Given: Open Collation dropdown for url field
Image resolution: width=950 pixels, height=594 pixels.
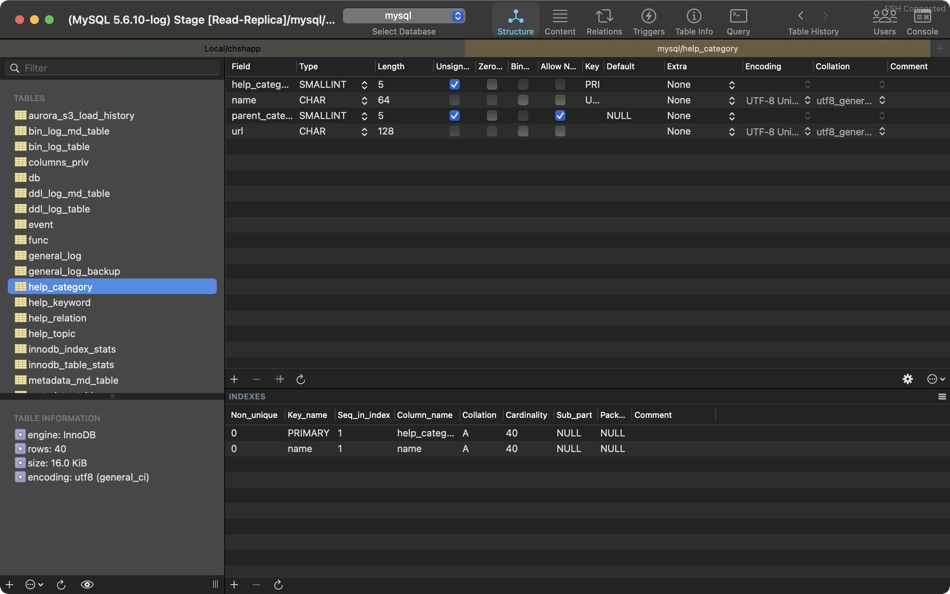Looking at the screenshot, I should [882, 132].
